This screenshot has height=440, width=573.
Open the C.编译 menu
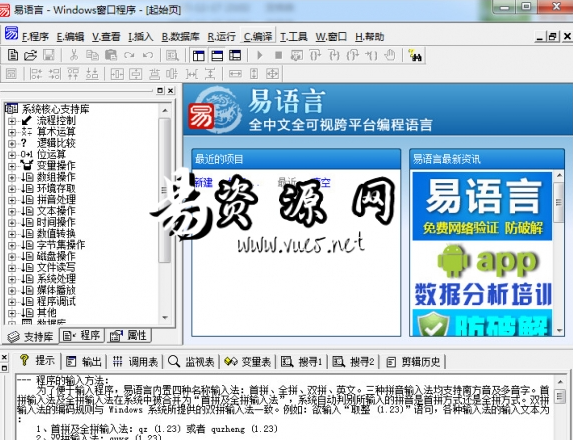258,37
